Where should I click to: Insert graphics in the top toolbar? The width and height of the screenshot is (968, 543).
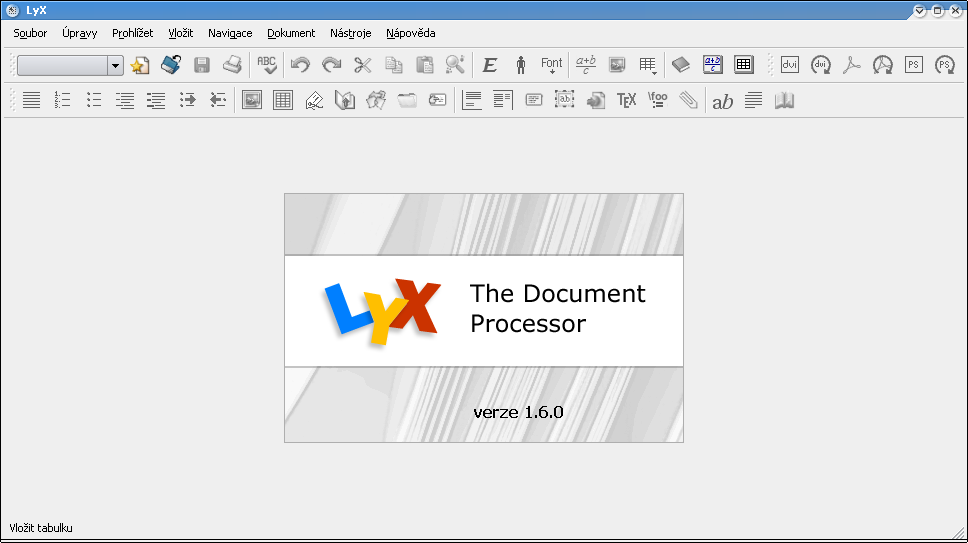click(617, 65)
